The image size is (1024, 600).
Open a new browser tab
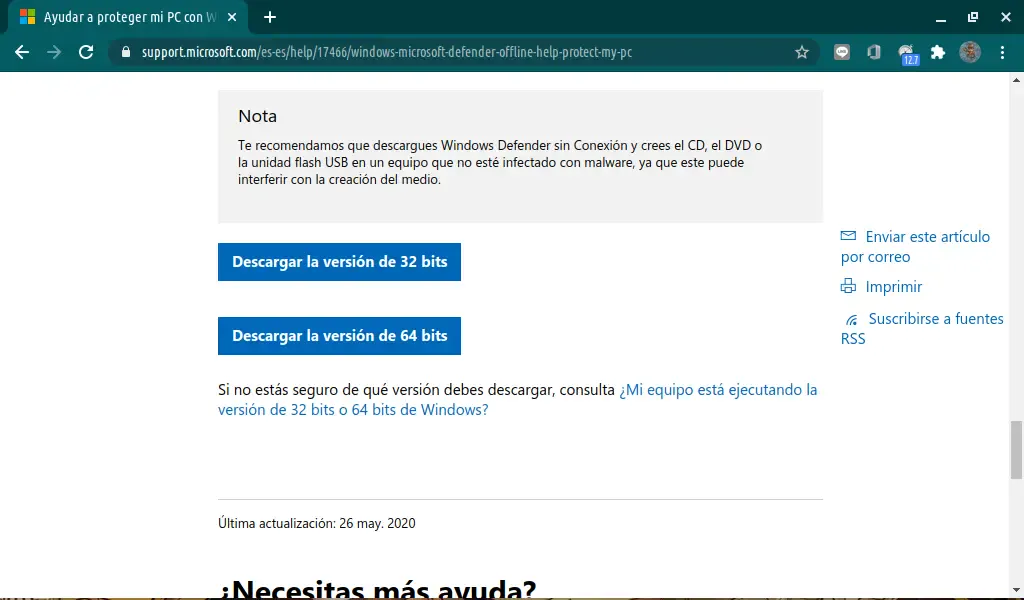point(270,18)
